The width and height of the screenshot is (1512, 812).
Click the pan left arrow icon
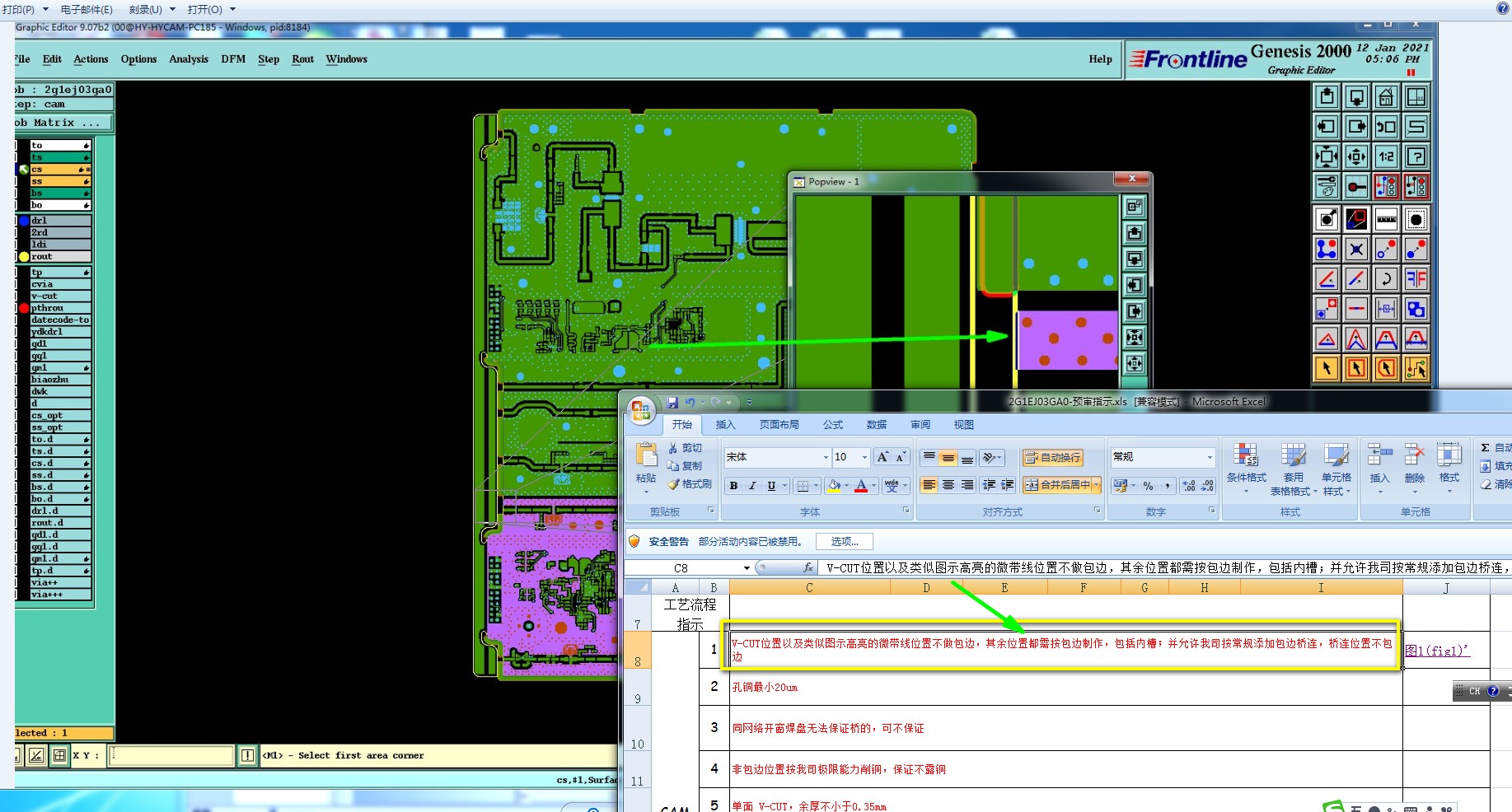coord(1327,127)
